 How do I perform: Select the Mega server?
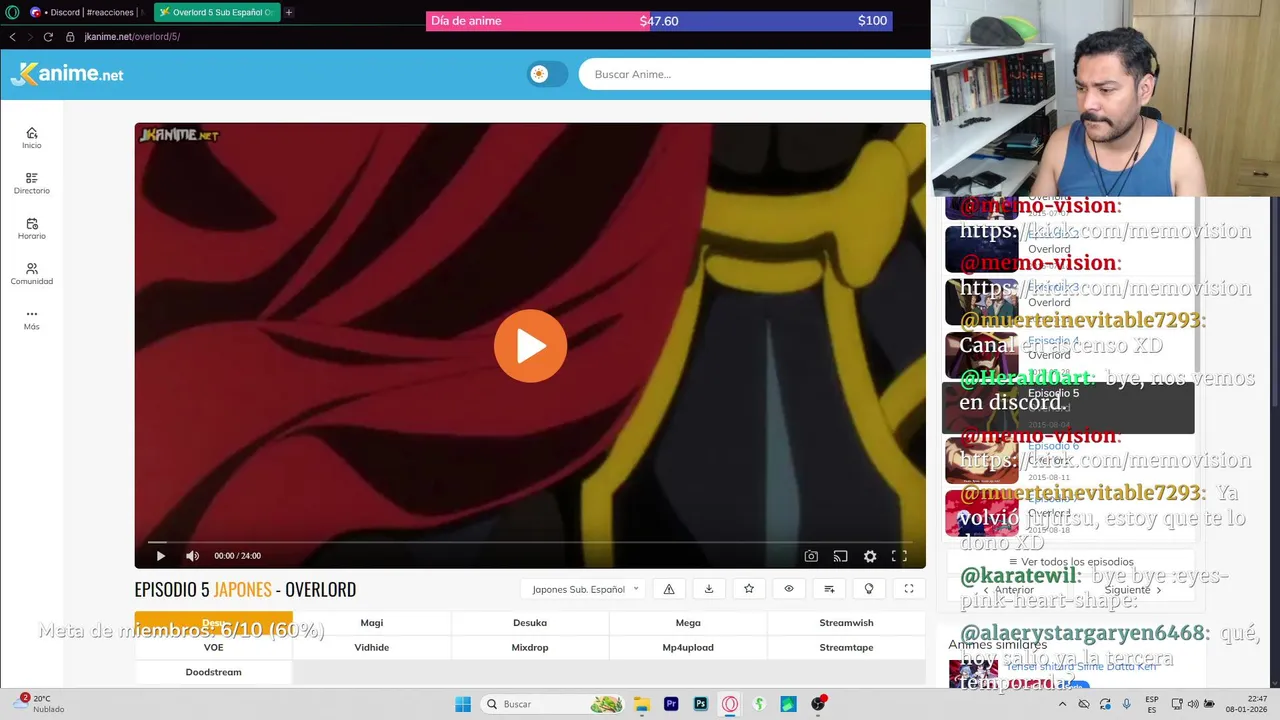click(x=688, y=622)
